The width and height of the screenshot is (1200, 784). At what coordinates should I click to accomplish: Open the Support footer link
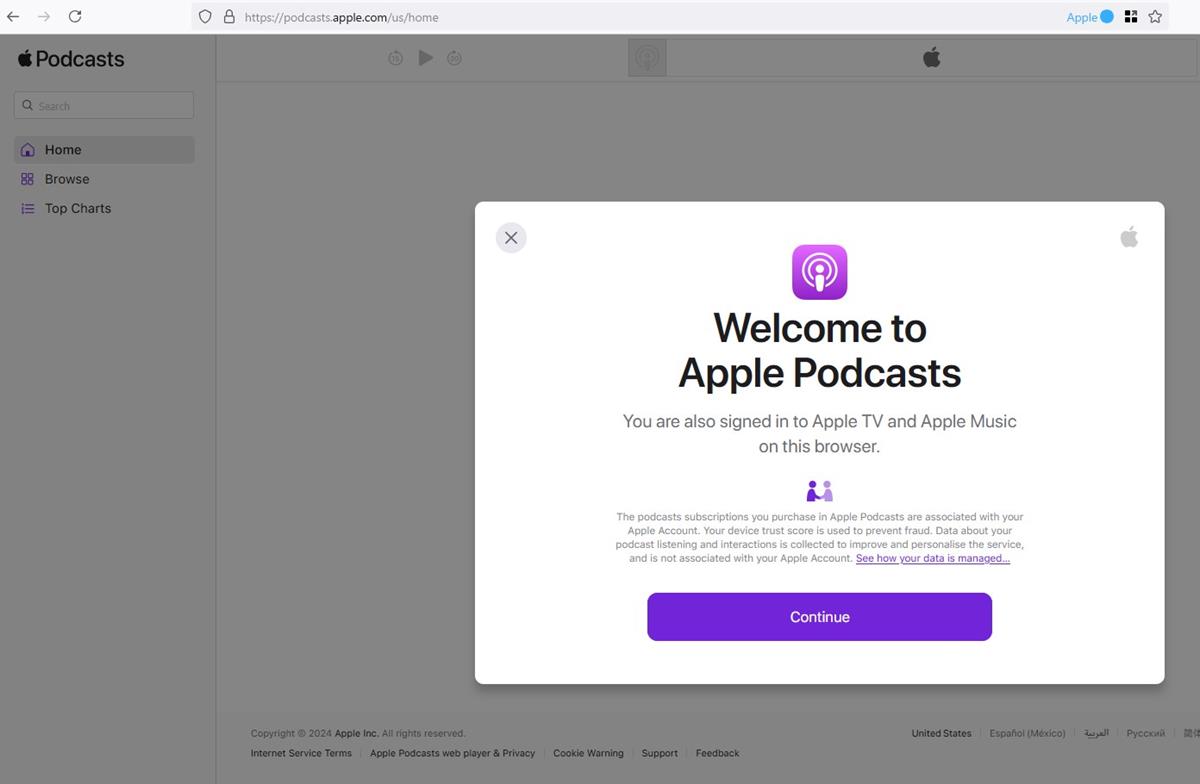click(659, 753)
